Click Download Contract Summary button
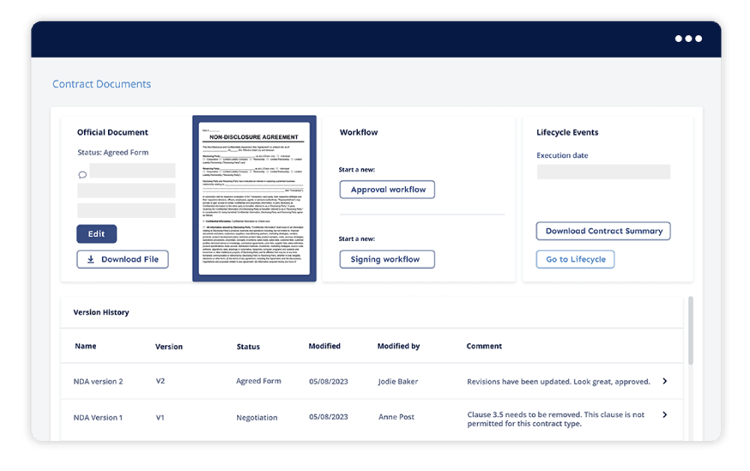Image resolution: width=750 pixels, height=471 pixels. 603,231
